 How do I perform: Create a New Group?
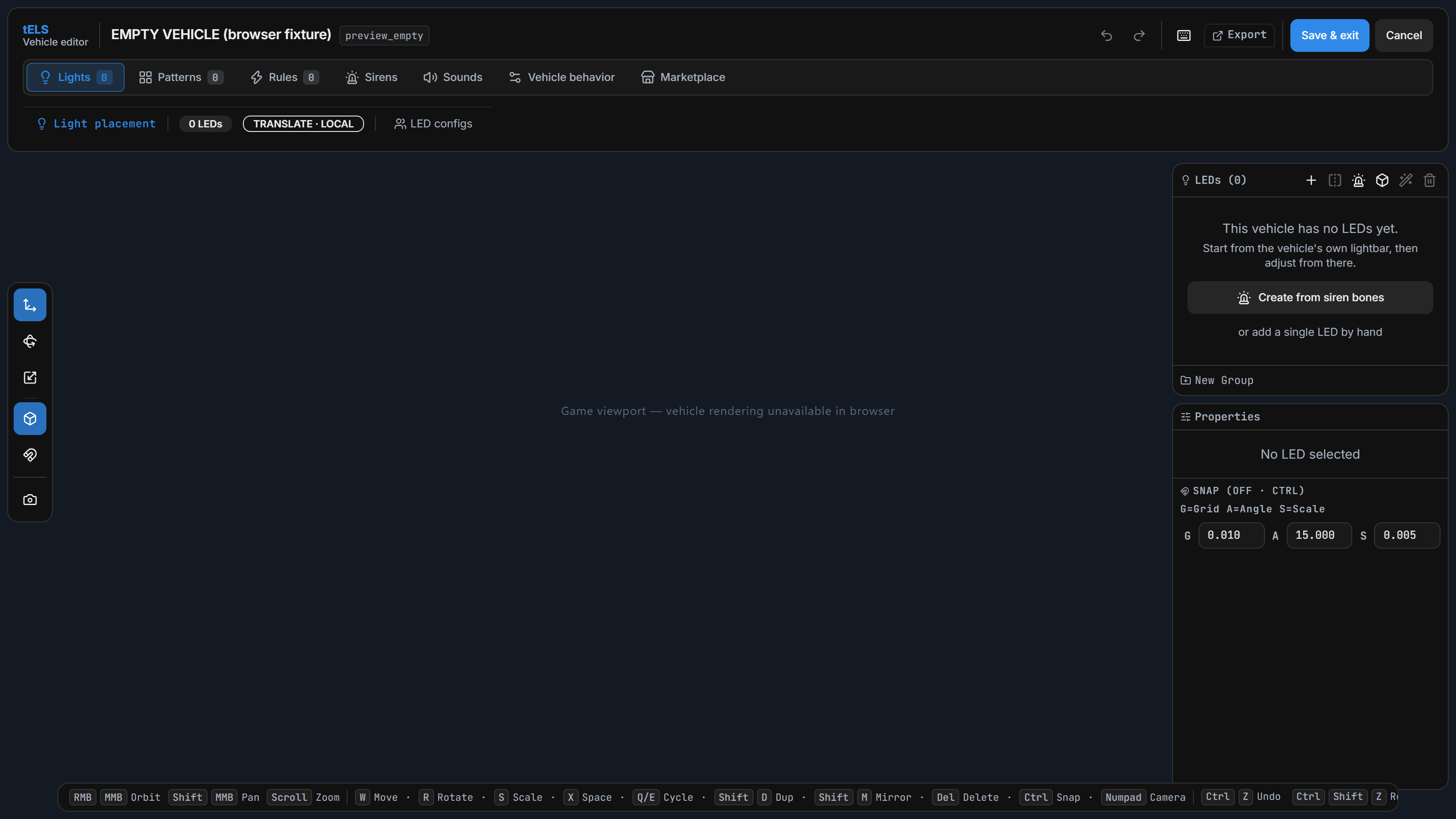point(1217,380)
